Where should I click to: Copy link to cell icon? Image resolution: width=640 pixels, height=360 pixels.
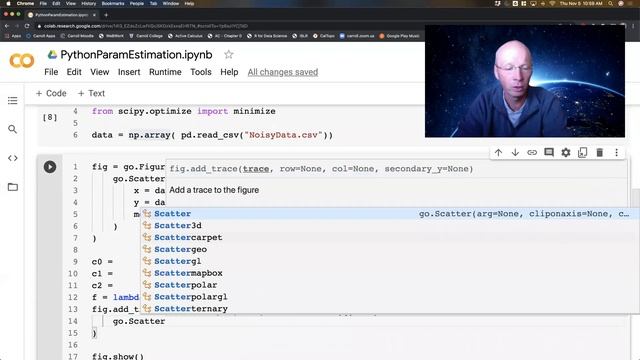(x=532, y=153)
